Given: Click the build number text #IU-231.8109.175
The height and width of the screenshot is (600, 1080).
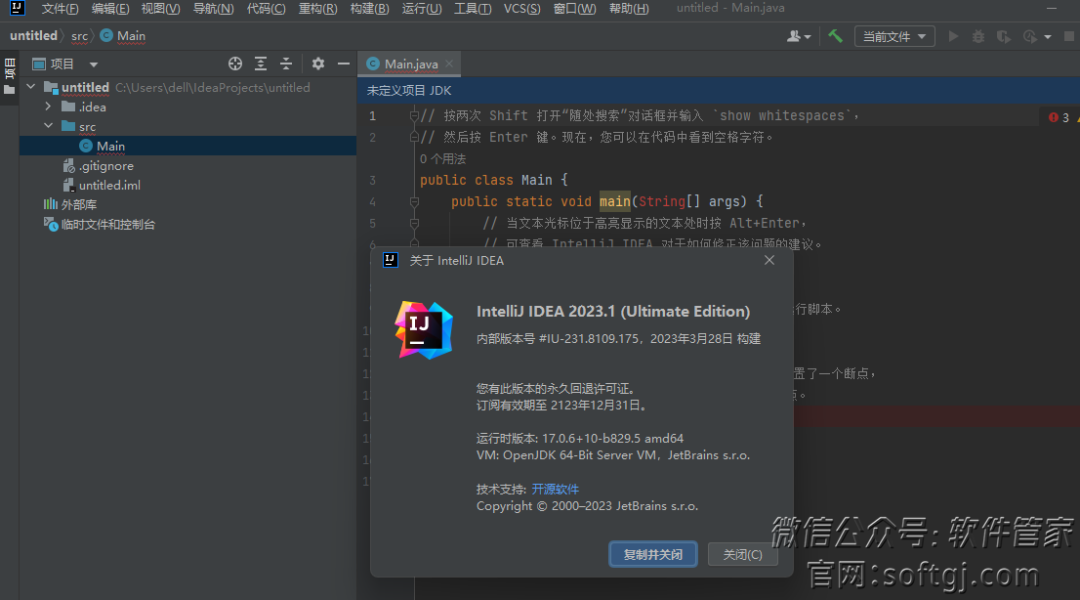Looking at the screenshot, I should (x=589, y=339).
